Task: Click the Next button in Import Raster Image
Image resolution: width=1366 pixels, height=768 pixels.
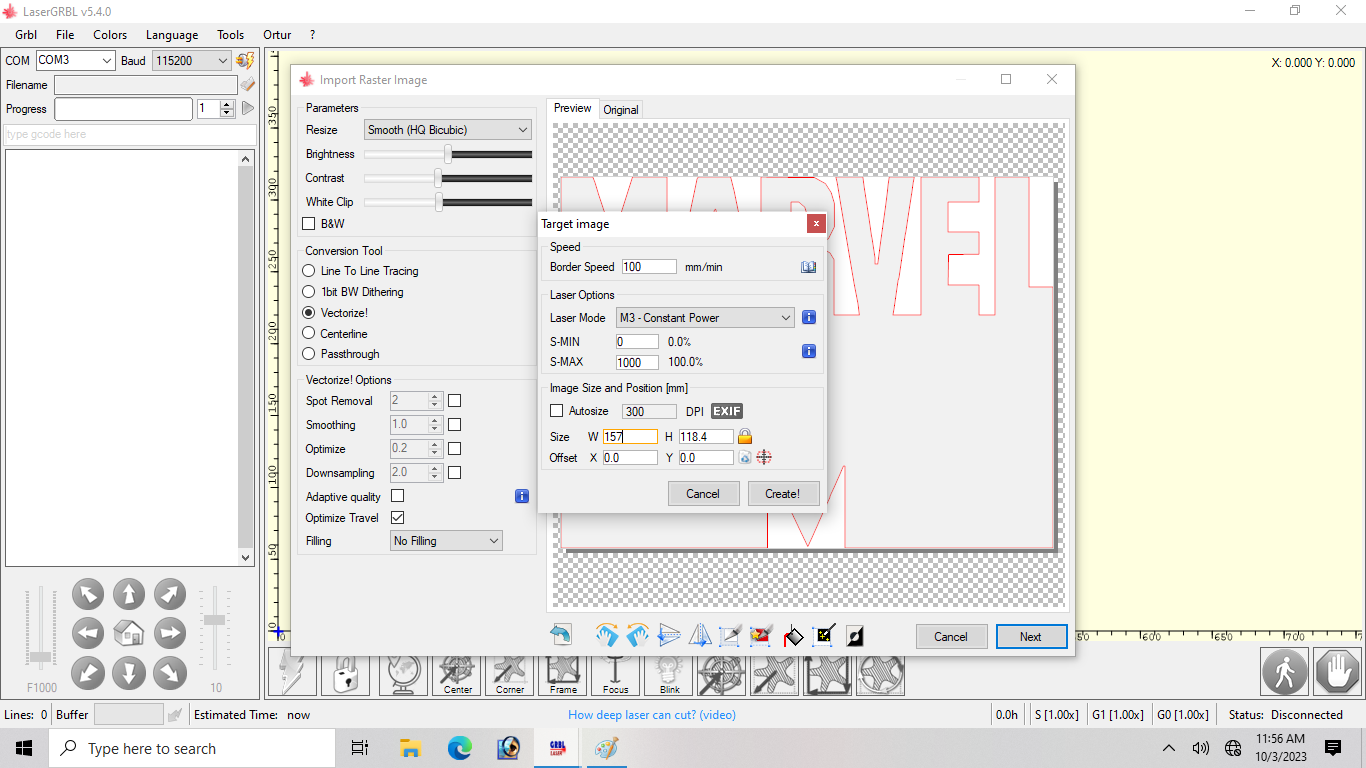Action: [x=1031, y=636]
